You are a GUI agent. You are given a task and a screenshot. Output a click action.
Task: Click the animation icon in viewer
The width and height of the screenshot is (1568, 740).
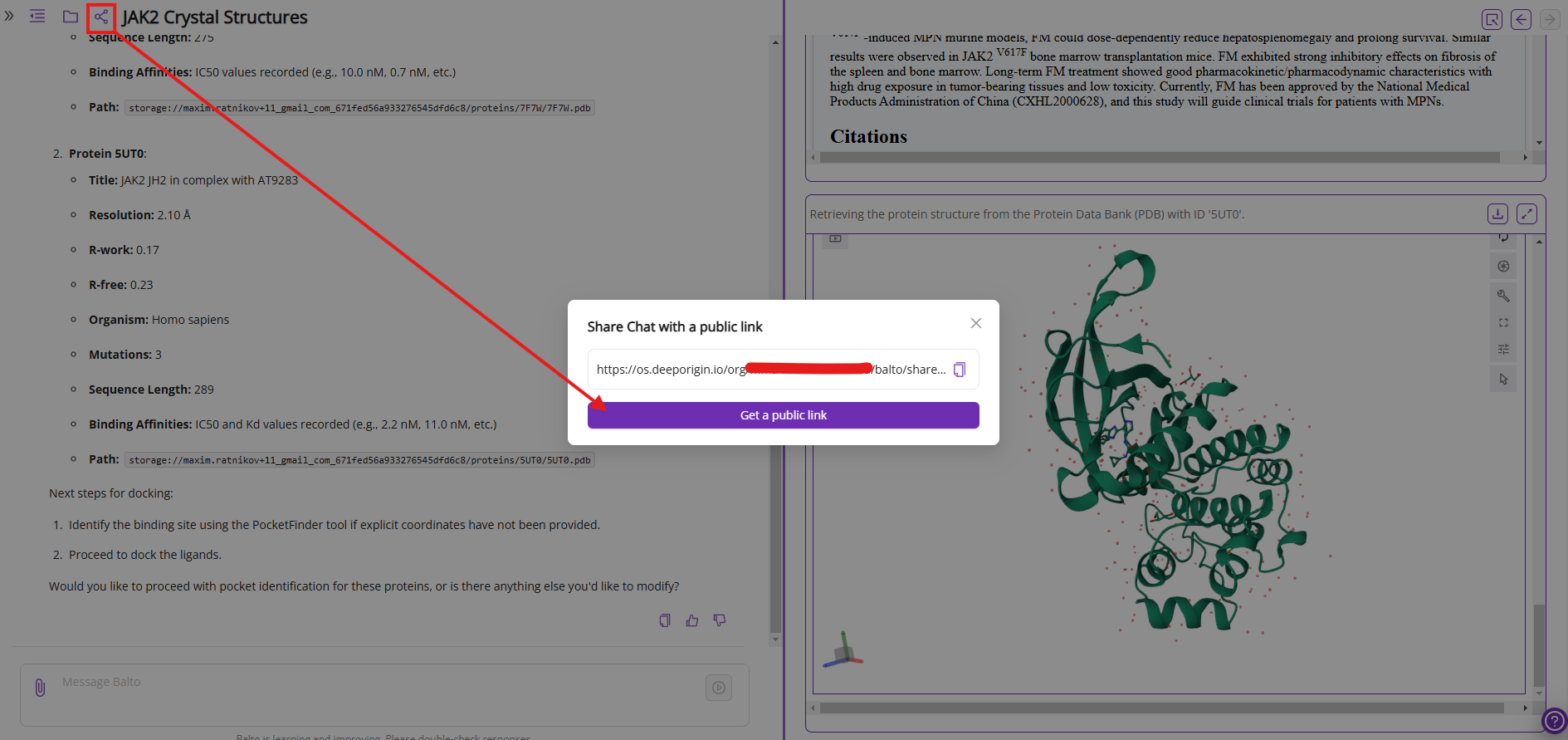[835, 239]
